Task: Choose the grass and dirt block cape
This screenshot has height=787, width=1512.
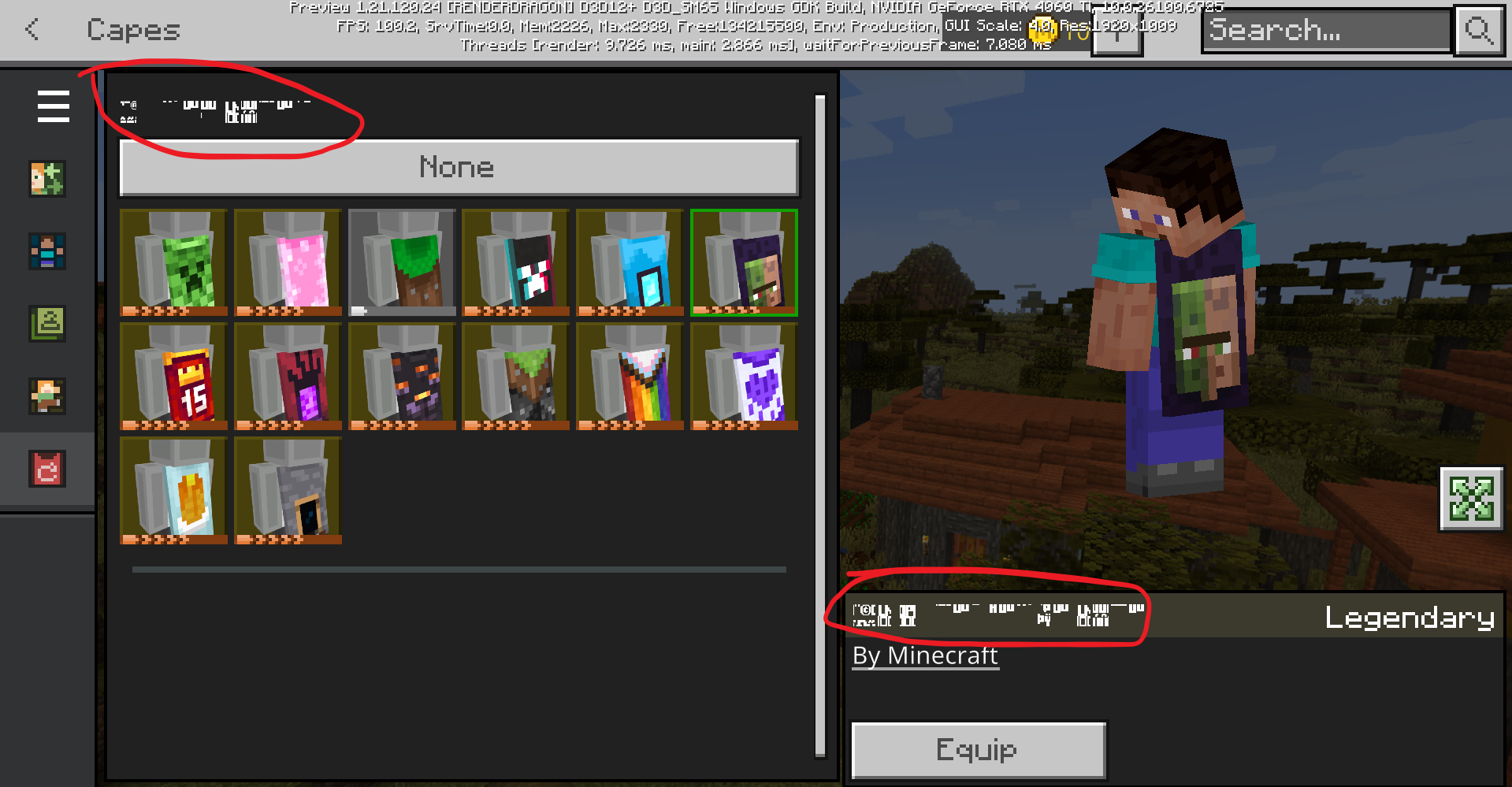Action: [515, 377]
